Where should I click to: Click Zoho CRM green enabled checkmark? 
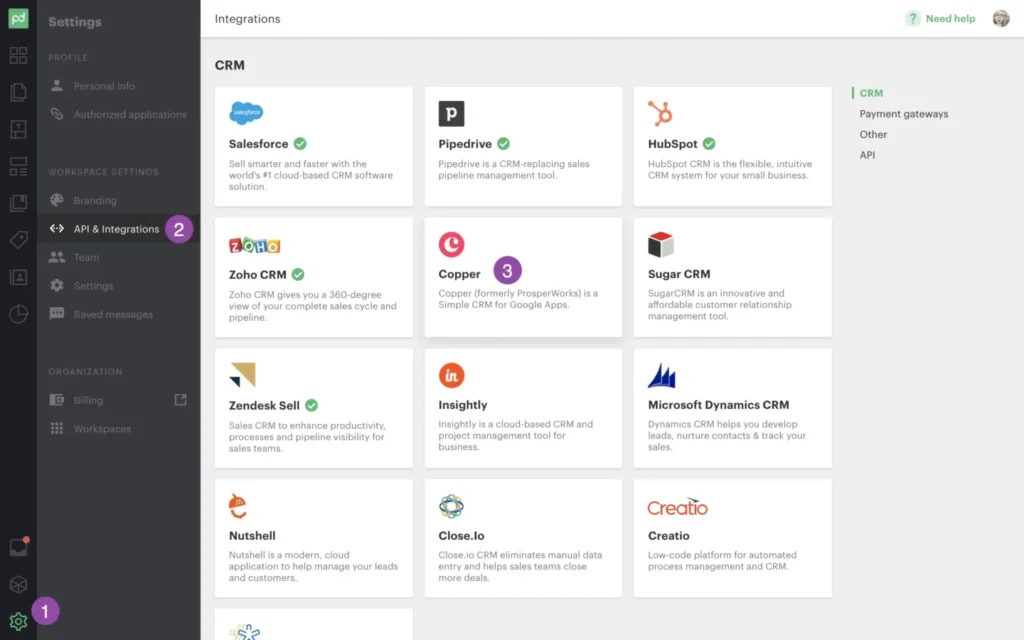(x=298, y=274)
